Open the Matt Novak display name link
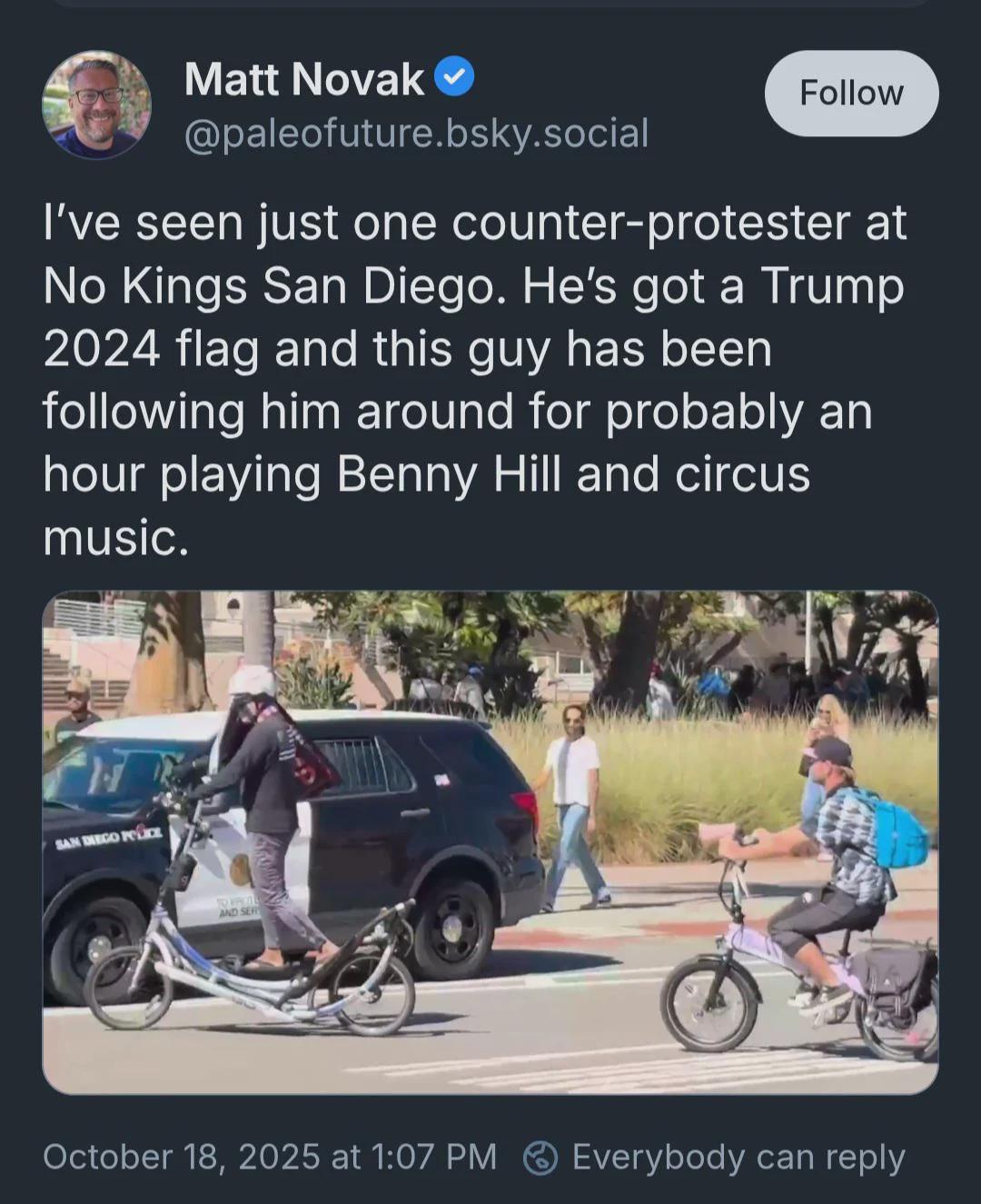 (303, 79)
